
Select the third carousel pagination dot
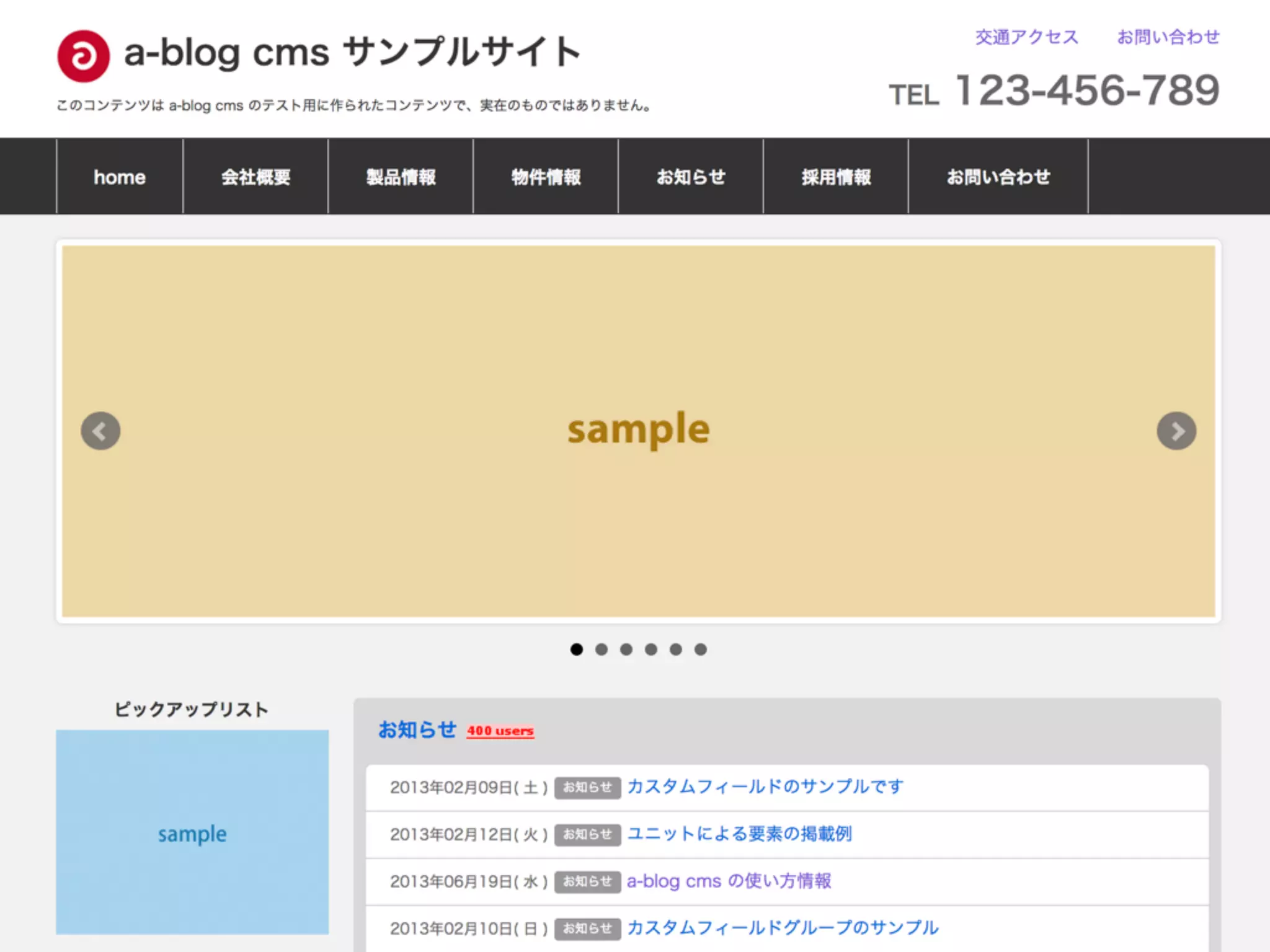click(626, 649)
